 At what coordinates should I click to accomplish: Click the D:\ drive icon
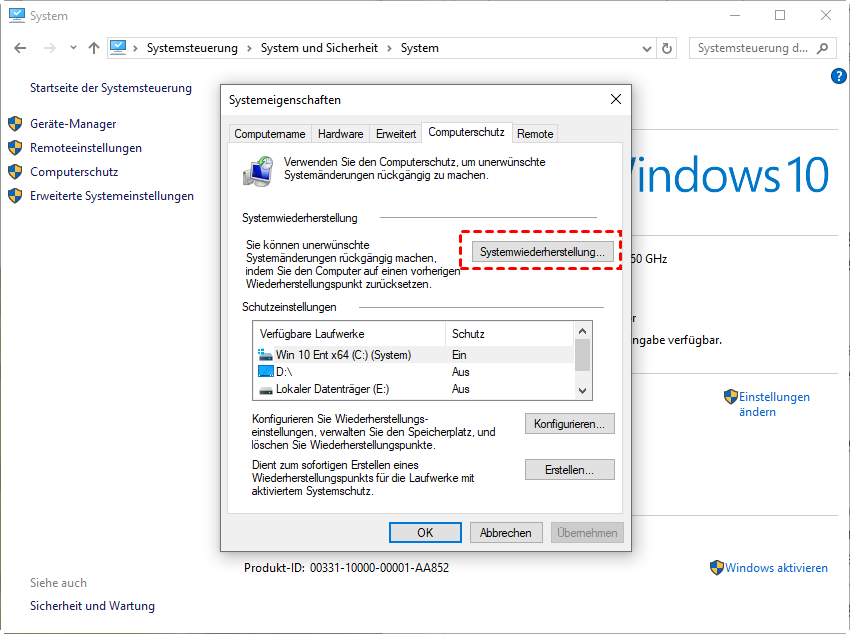[x=266, y=371]
